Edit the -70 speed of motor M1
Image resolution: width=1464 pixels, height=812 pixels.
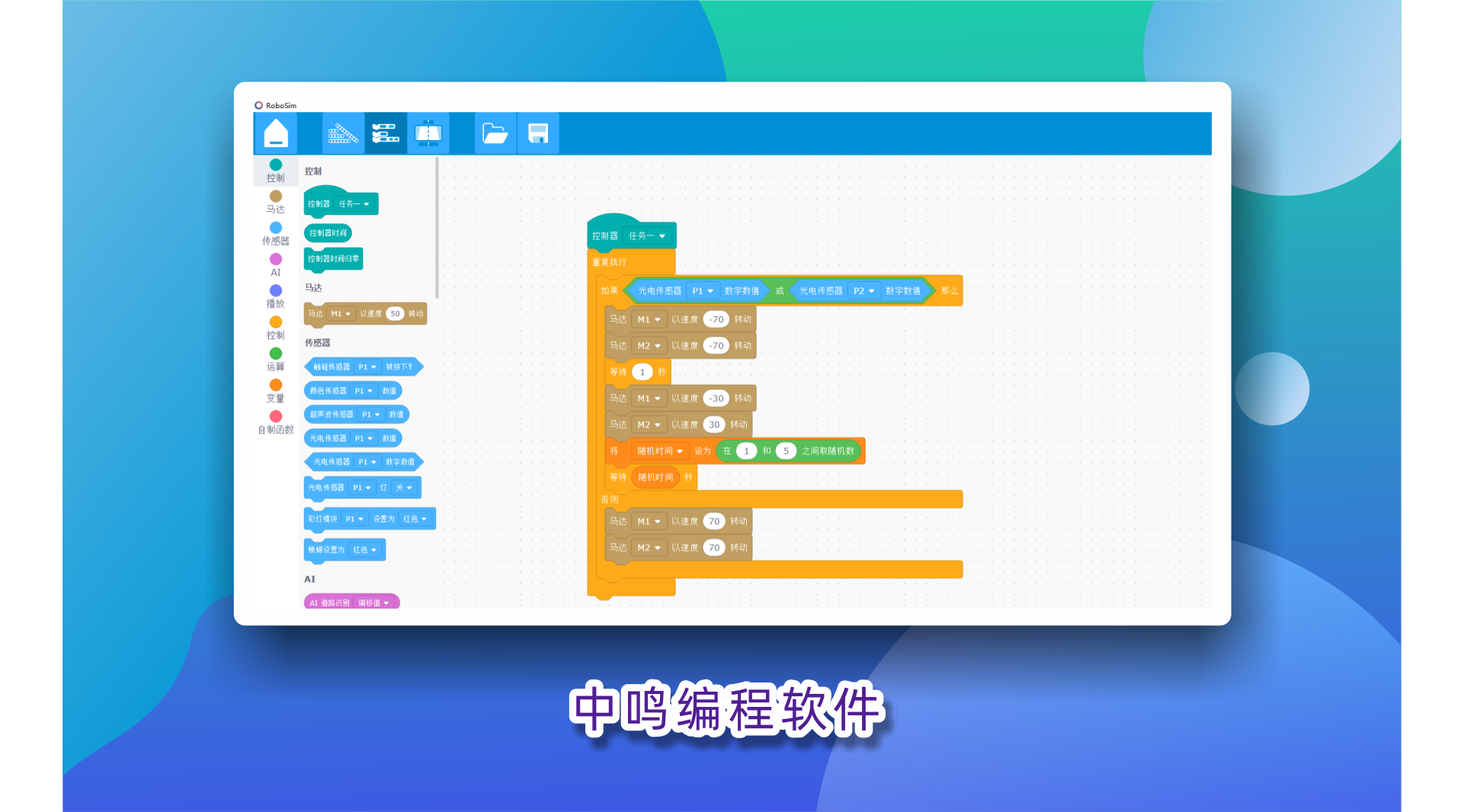716,320
